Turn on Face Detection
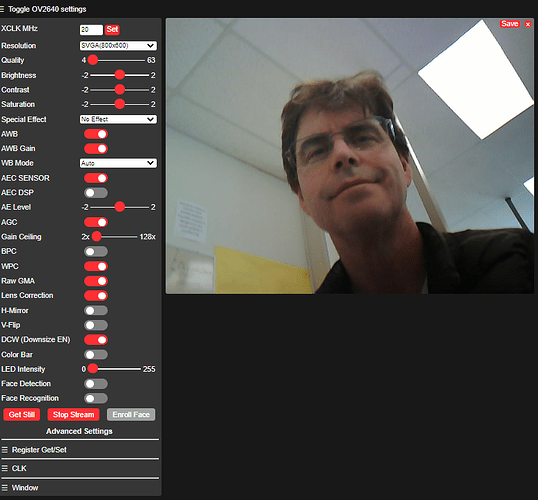 [x=96, y=384]
